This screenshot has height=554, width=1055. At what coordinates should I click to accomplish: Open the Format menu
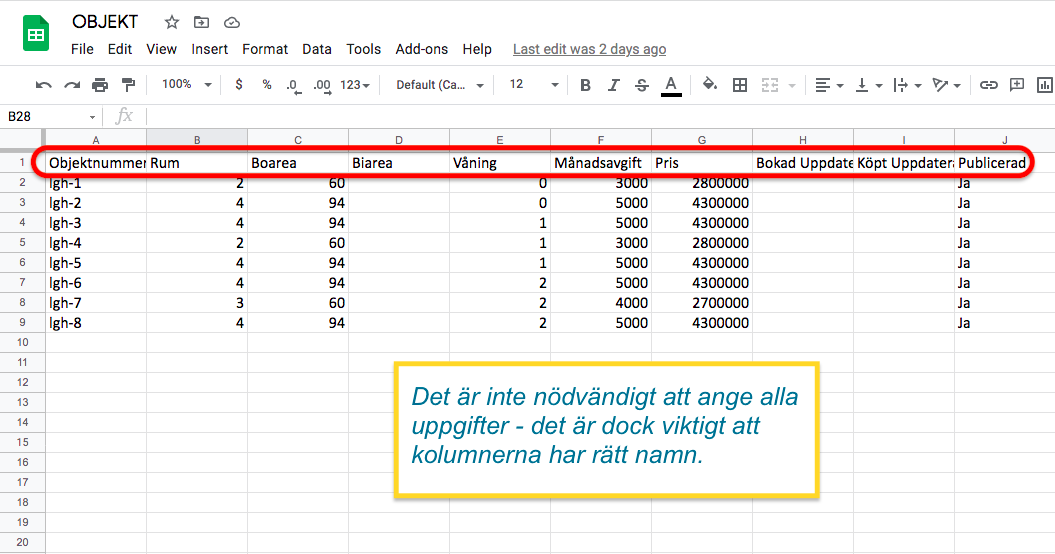pos(265,49)
